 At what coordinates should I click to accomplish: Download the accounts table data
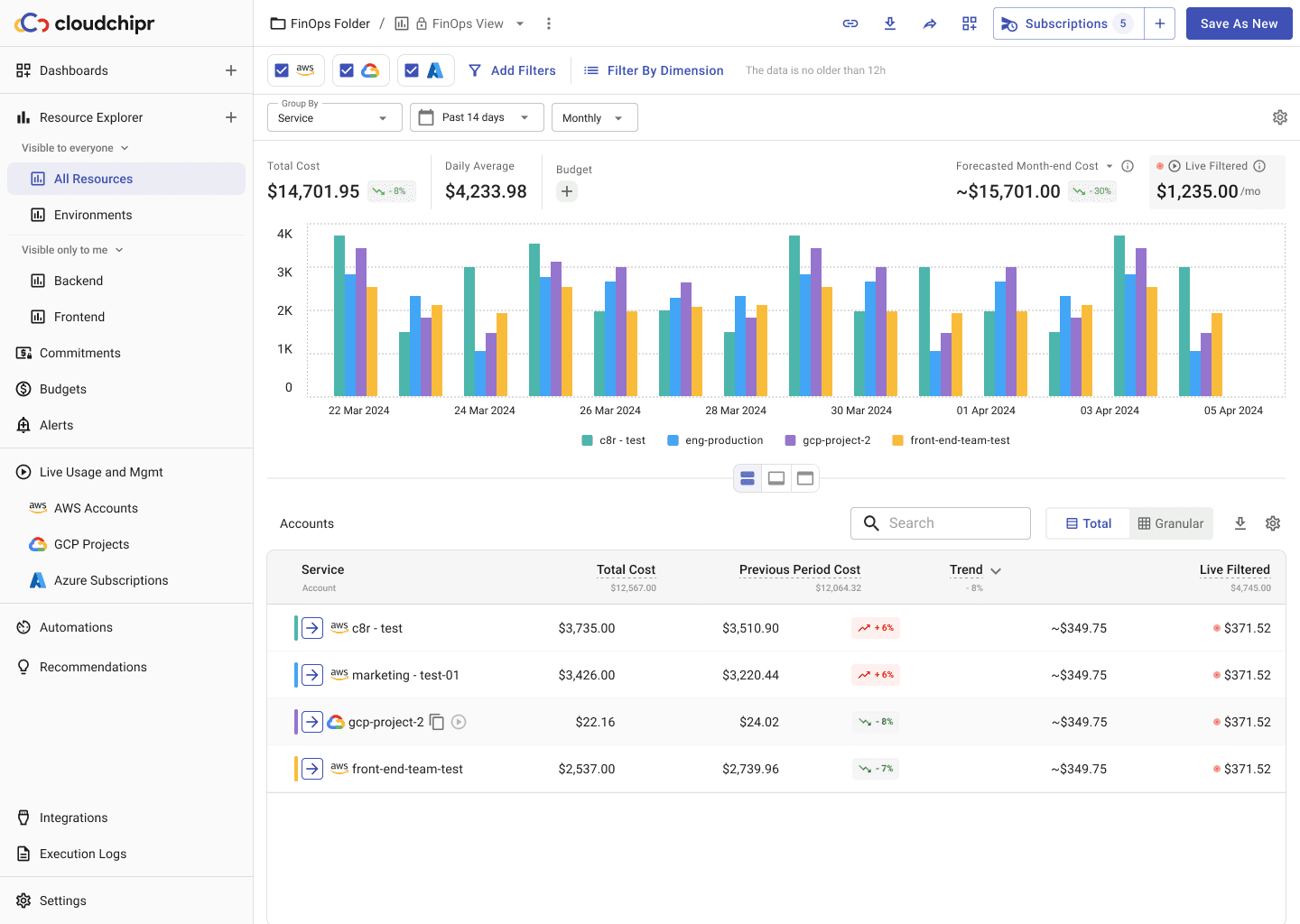point(1240,523)
